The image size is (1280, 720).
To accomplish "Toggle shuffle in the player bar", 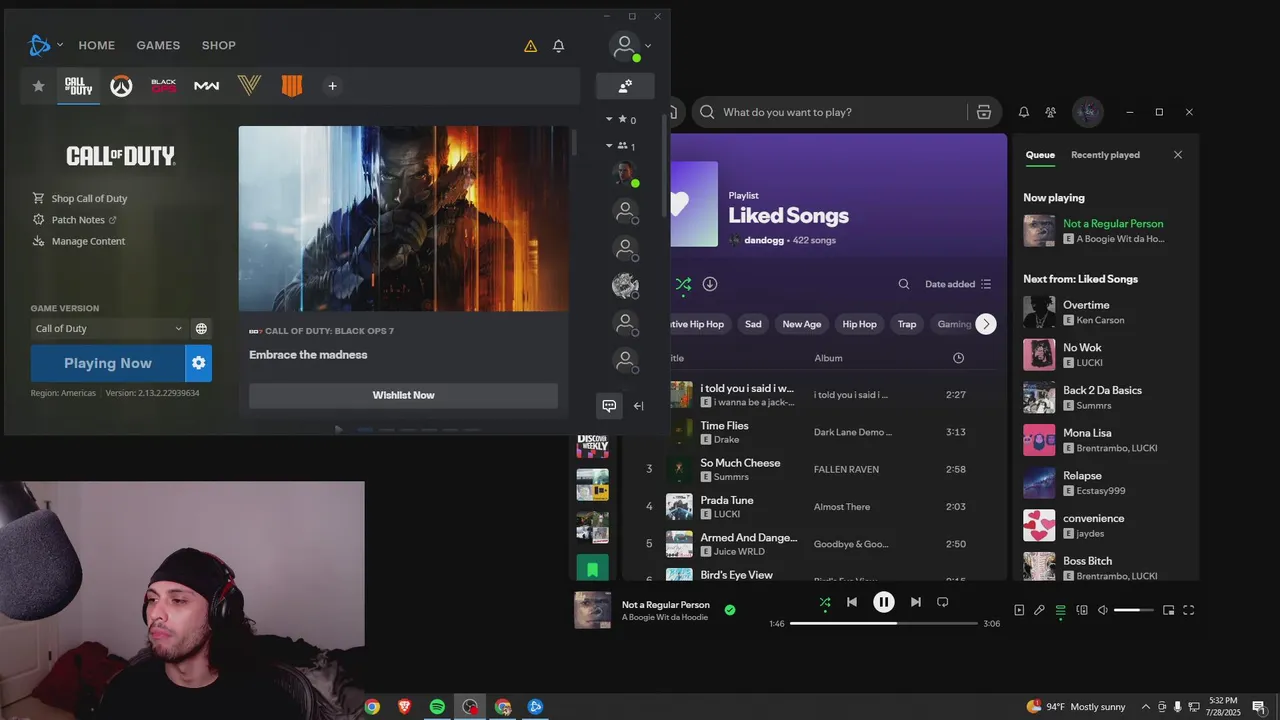I will tap(825, 602).
